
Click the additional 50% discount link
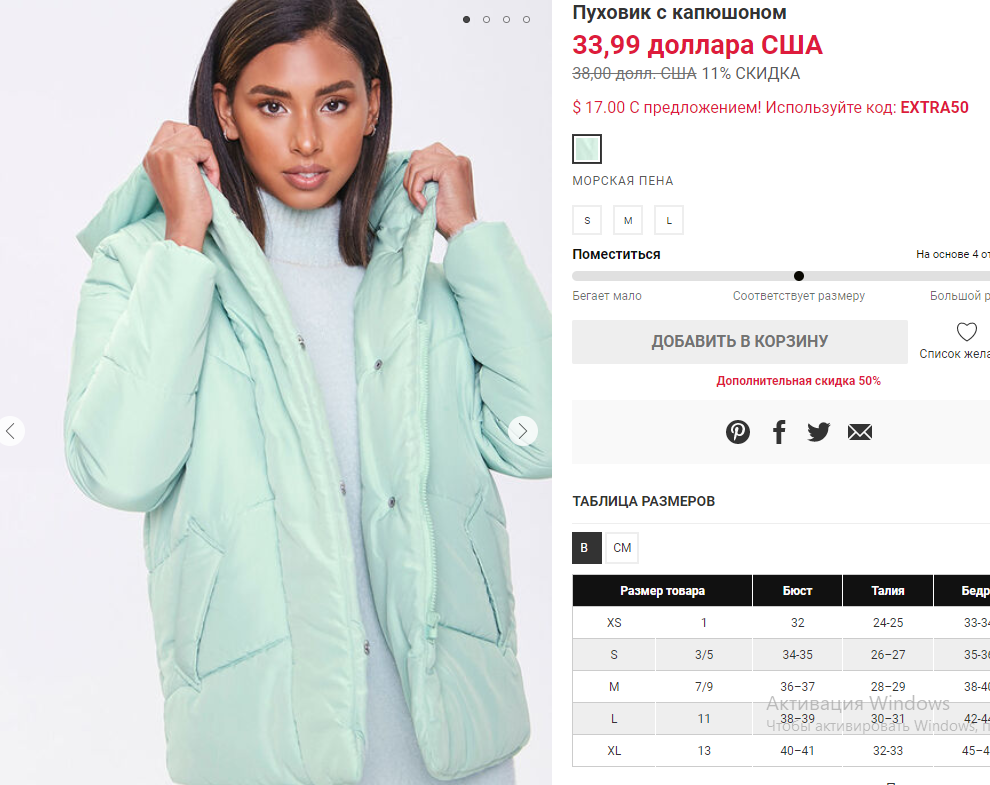(x=798, y=381)
